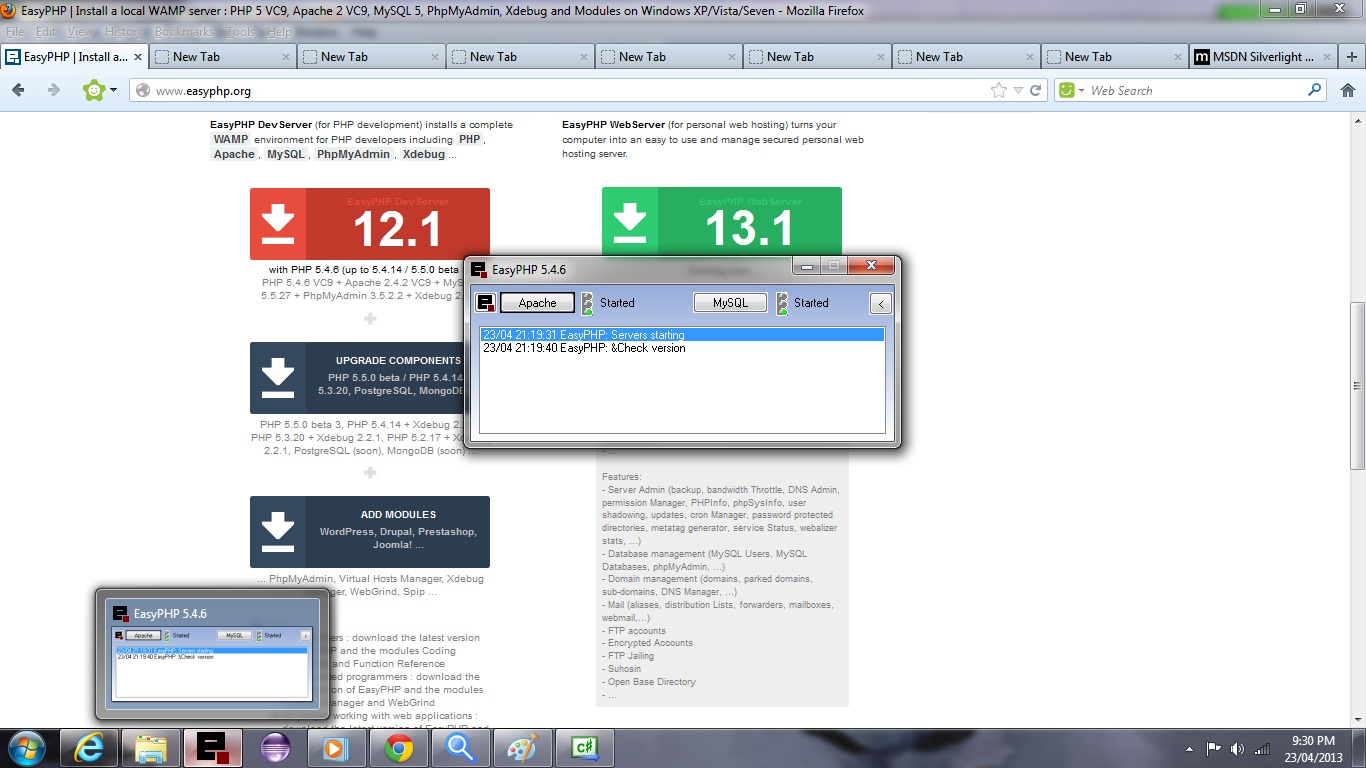Download EasyPHP WebServer 13.1

(722, 222)
